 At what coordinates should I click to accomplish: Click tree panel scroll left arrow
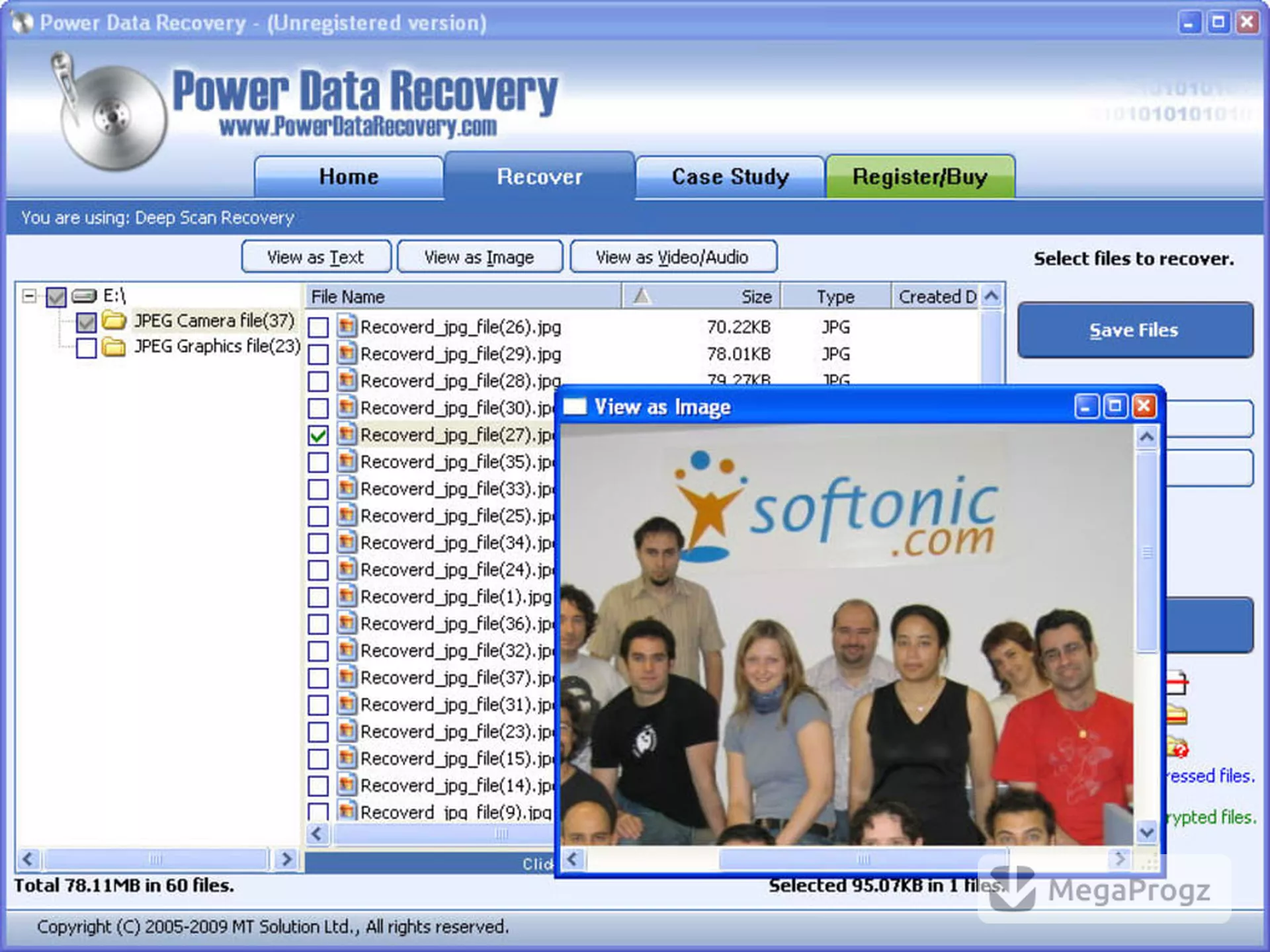click(28, 859)
